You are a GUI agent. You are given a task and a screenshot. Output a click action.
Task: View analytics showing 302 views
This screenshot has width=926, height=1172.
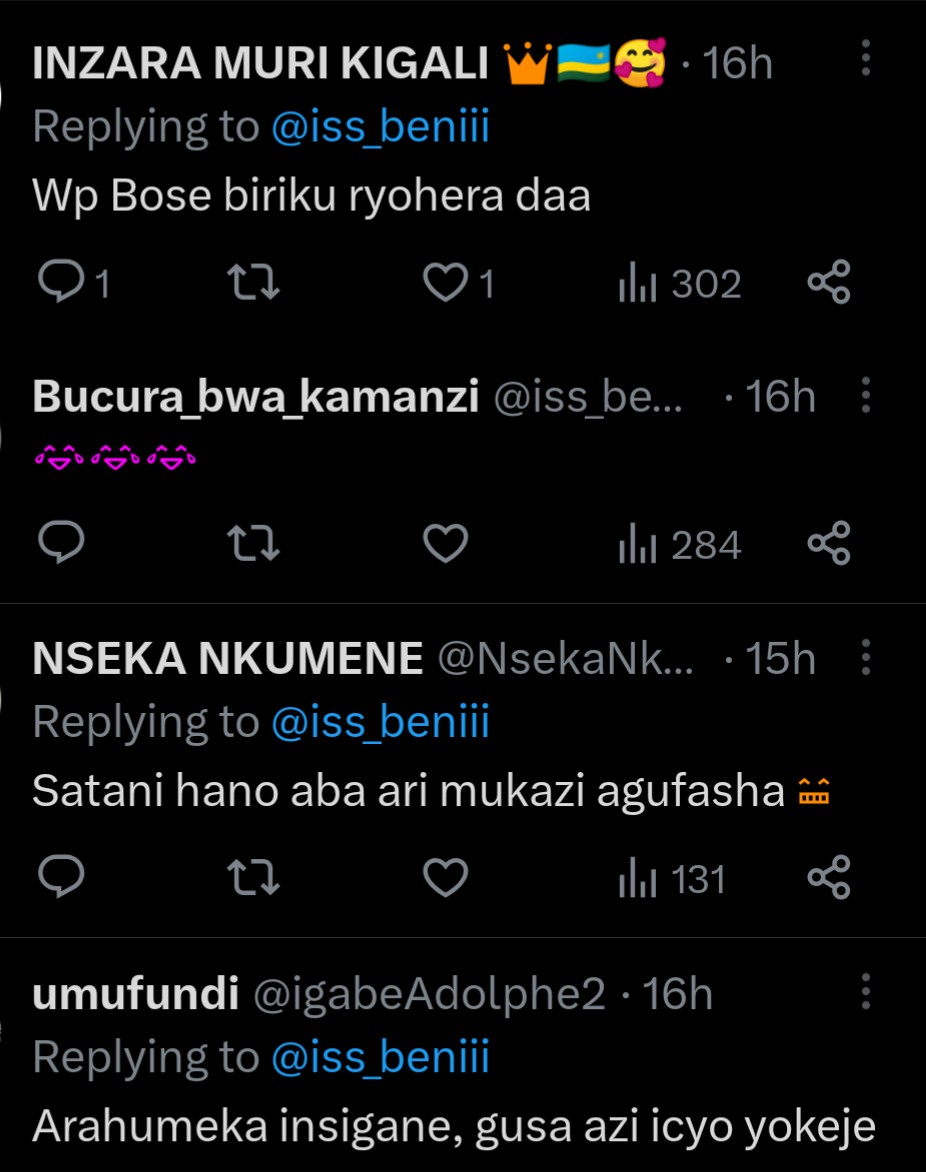click(x=679, y=285)
